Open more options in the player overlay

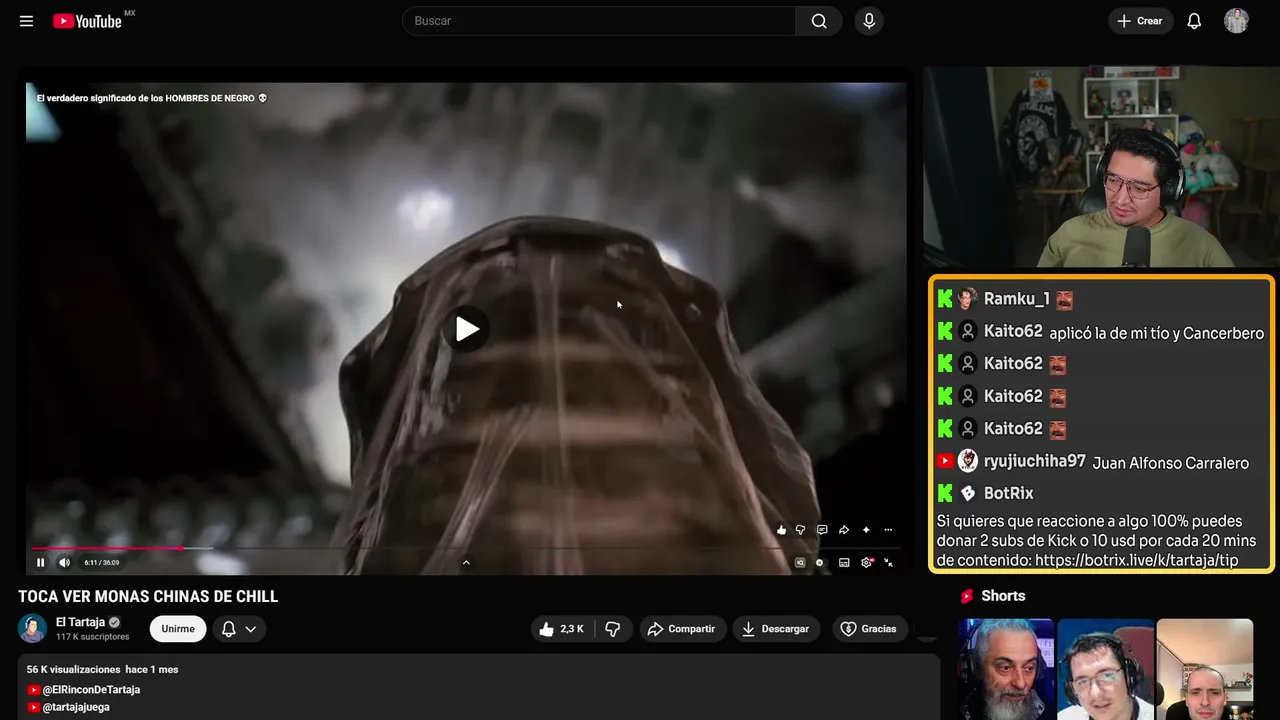pyautogui.click(x=888, y=530)
